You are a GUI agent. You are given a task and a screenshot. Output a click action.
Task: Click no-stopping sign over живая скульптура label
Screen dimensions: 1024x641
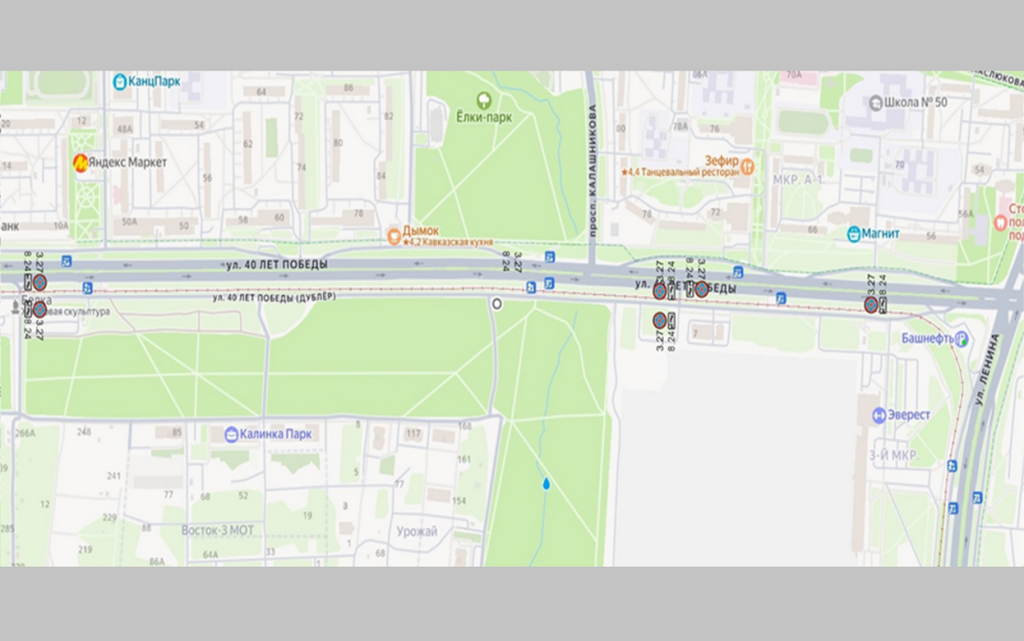tap(40, 309)
